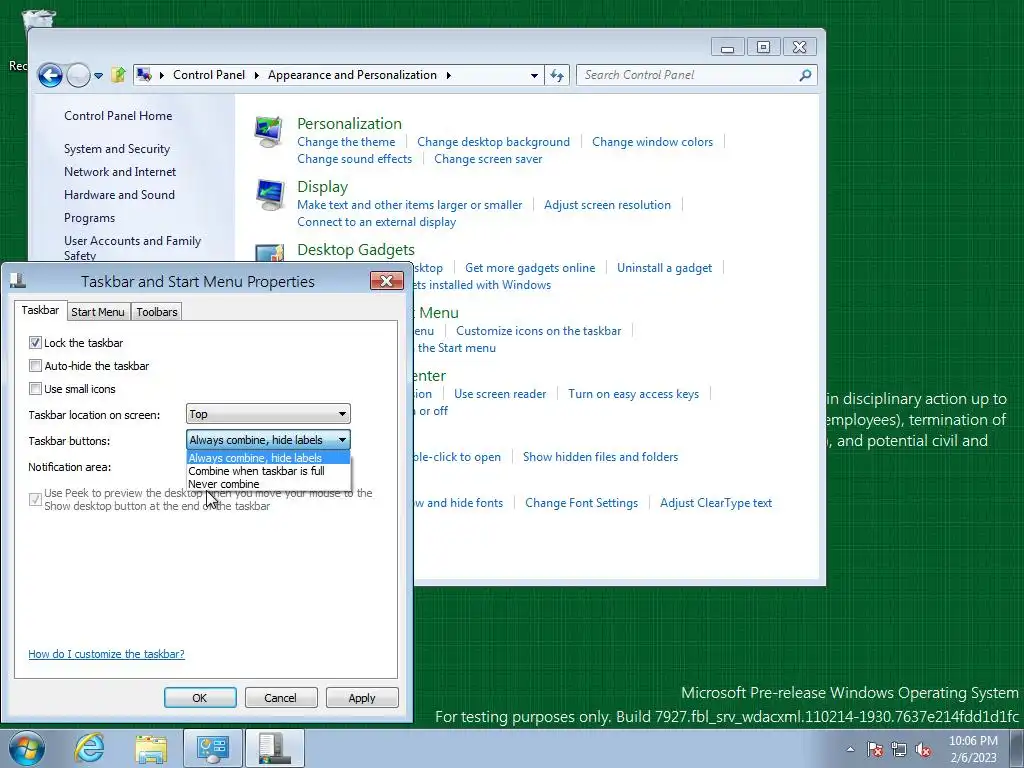Expand the address bar history dropdown
Viewport: 1024px width, 768px height.
tap(534, 75)
